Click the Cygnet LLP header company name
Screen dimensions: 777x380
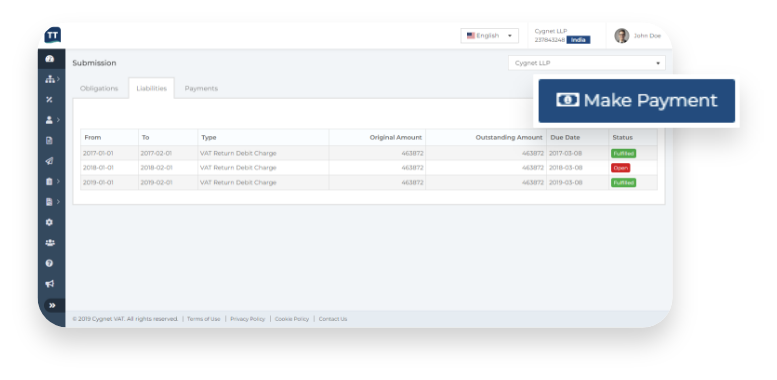tap(551, 31)
